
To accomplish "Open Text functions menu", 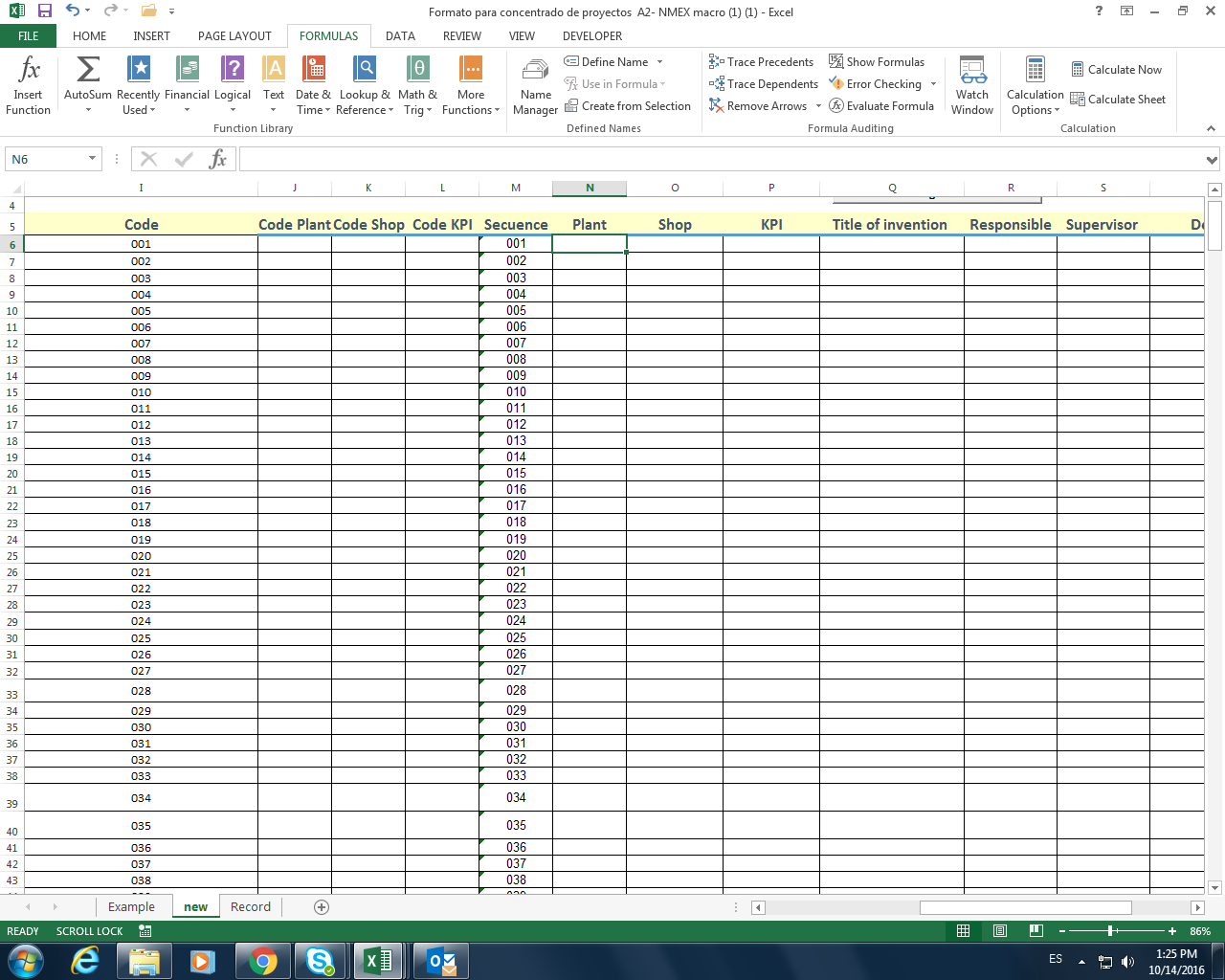I will pyautogui.click(x=274, y=85).
